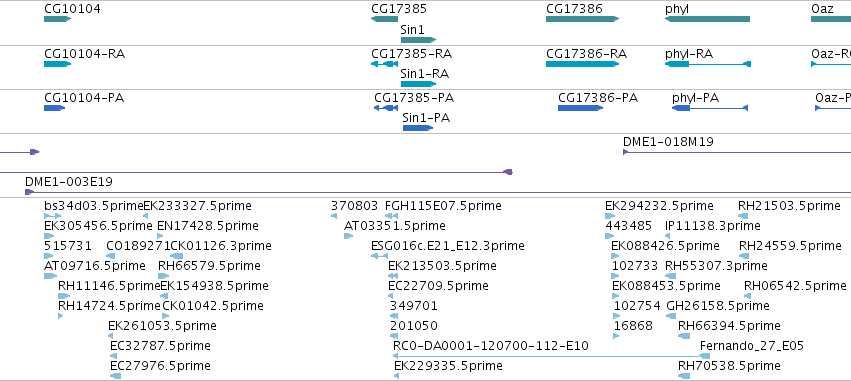Viewport: 851px width, 381px height.
Task: Select the CG10104 gene arrow glyph
Action: click(58, 19)
